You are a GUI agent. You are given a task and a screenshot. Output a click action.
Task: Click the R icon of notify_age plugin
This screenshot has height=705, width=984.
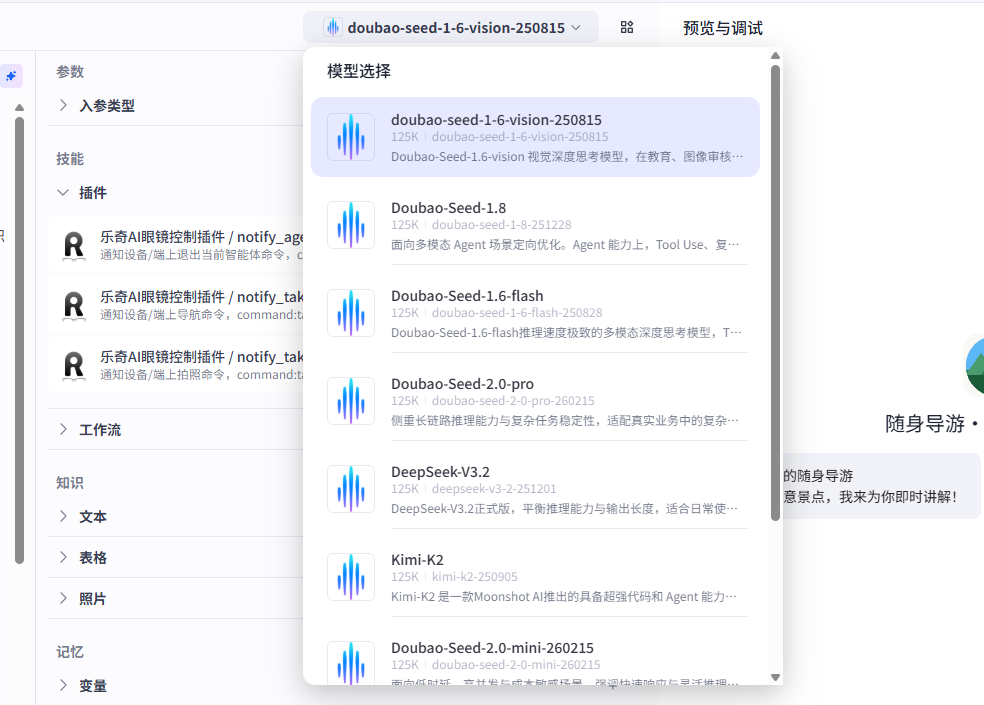(73, 245)
